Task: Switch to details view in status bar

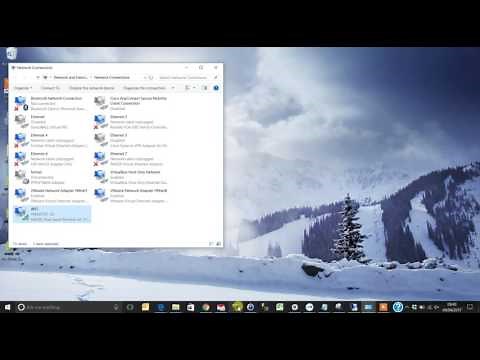Action: (x=211, y=244)
